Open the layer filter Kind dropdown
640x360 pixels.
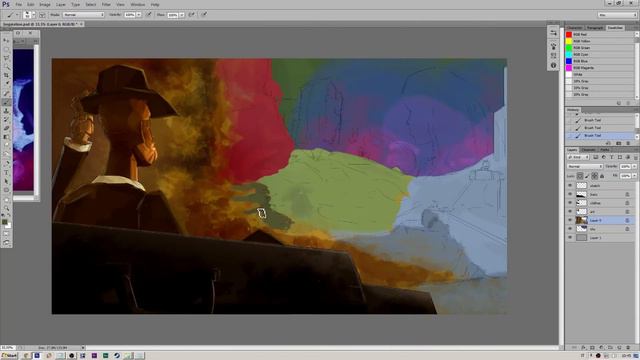[x=577, y=157]
